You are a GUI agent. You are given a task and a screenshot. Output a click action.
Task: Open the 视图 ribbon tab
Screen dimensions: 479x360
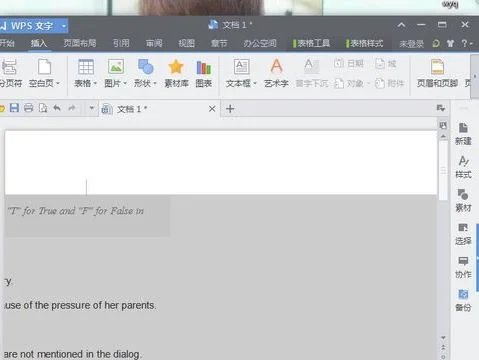186,43
